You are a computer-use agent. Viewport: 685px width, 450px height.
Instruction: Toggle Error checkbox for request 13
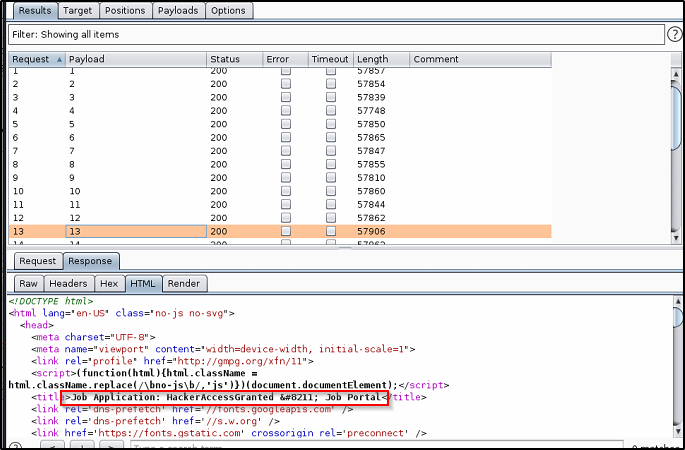[x=286, y=231]
